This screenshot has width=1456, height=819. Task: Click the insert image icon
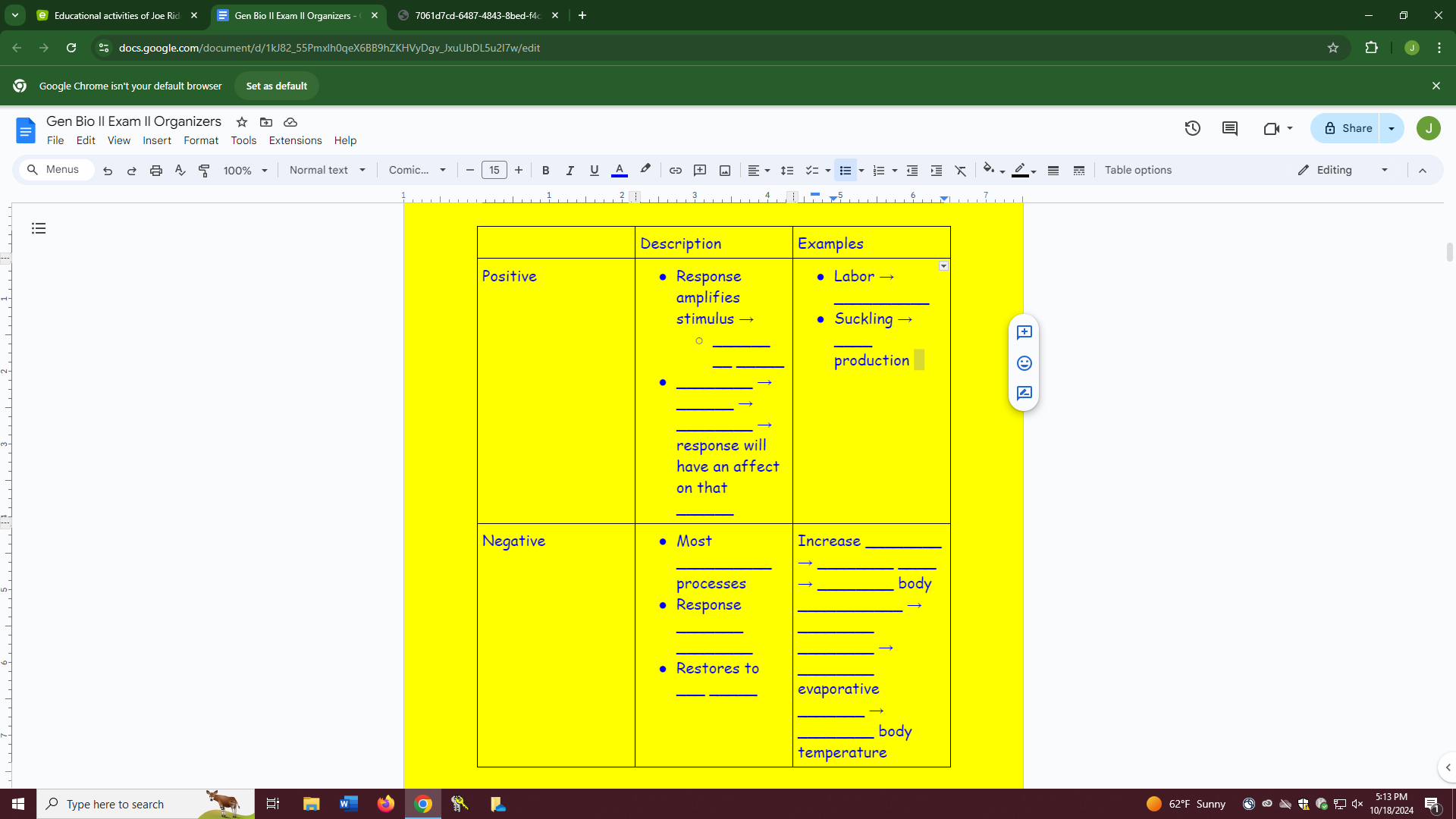pos(724,171)
